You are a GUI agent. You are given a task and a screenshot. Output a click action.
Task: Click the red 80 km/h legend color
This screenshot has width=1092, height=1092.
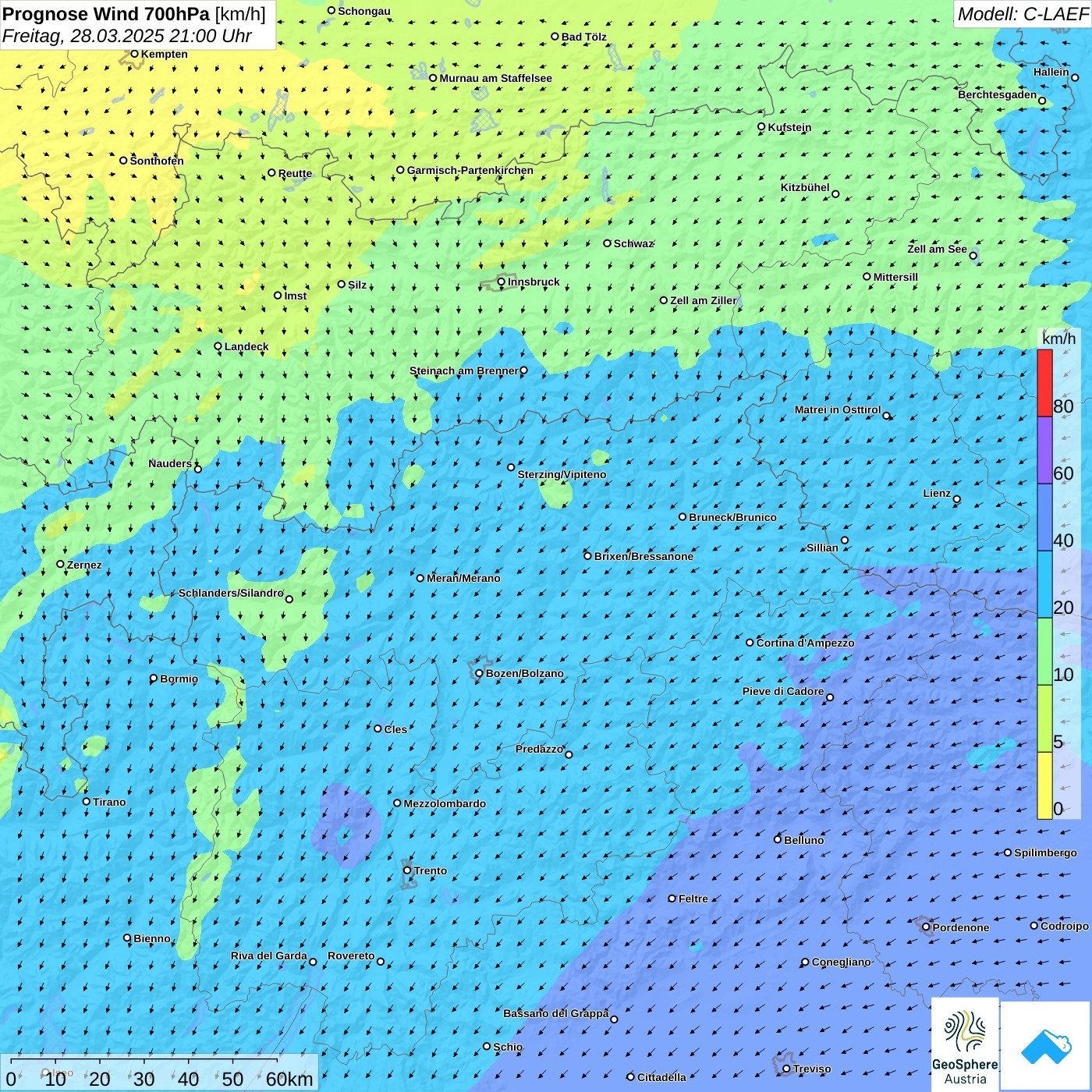tap(1044, 383)
